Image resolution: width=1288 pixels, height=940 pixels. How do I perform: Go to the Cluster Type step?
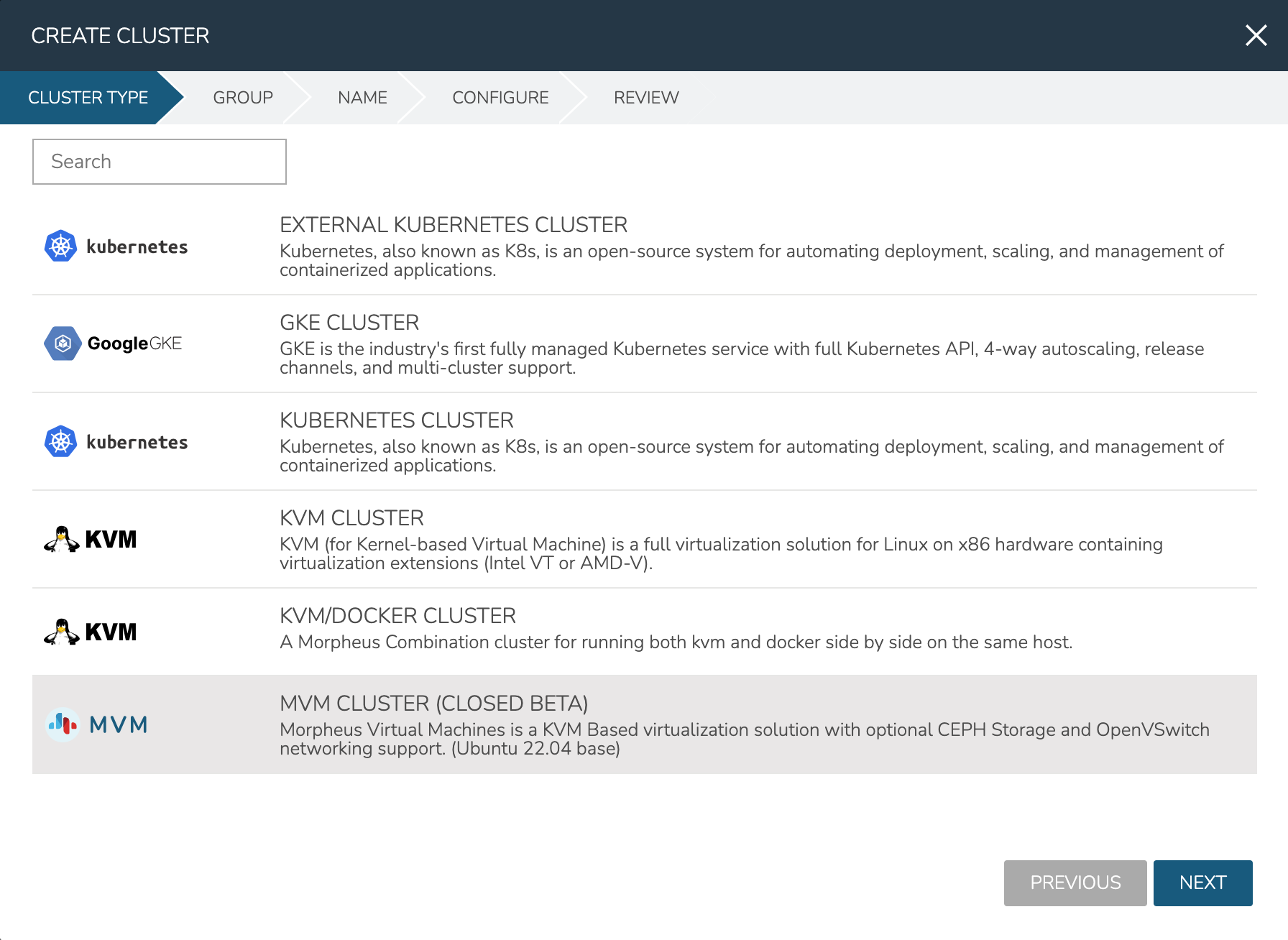pos(88,98)
